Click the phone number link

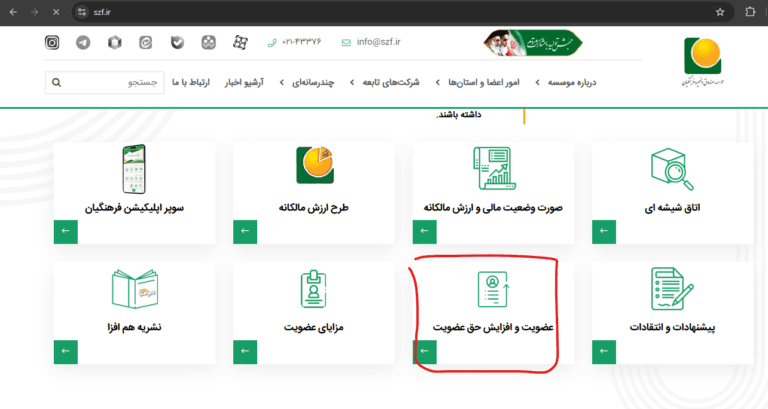tap(302, 42)
